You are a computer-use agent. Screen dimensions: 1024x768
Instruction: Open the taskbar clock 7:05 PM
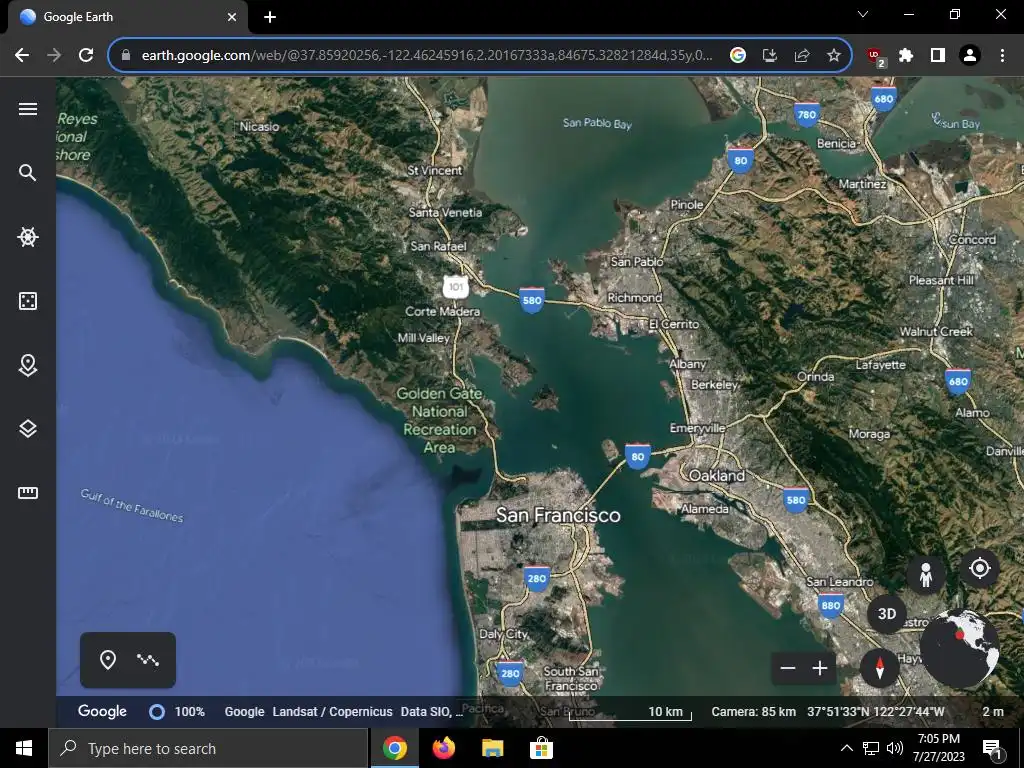938,748
